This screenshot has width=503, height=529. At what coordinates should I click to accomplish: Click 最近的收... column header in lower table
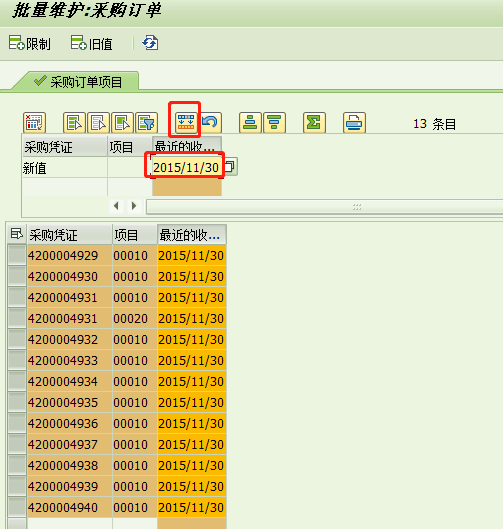(192, 234)
